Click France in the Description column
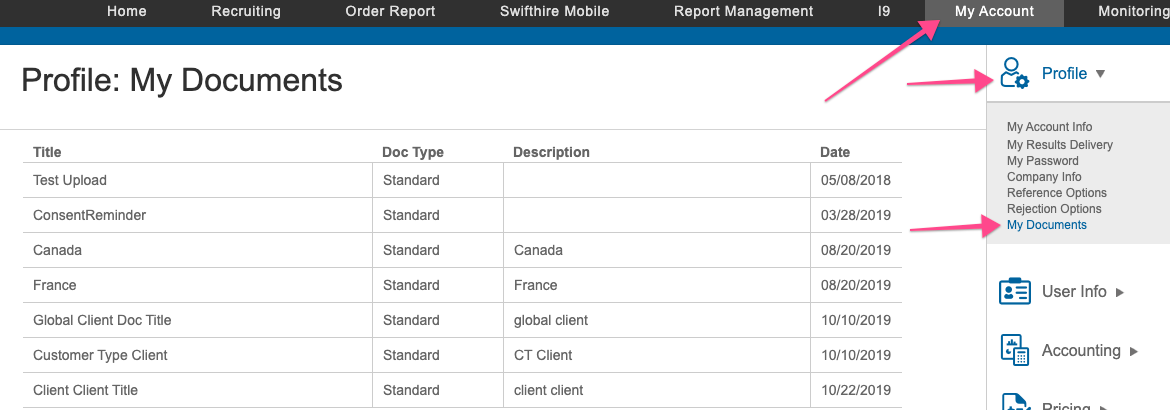Image resolution: width=1170 pixels, height=410 pixels. [x=536, y=285]
